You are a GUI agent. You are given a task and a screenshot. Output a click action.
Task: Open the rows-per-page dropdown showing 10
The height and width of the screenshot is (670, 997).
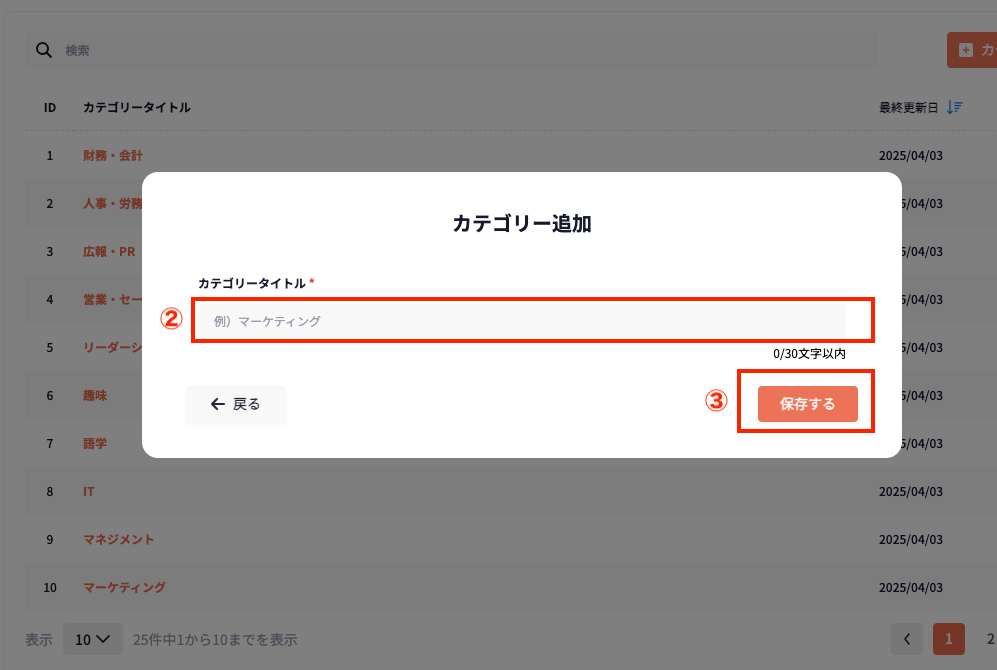pos(92,639)
